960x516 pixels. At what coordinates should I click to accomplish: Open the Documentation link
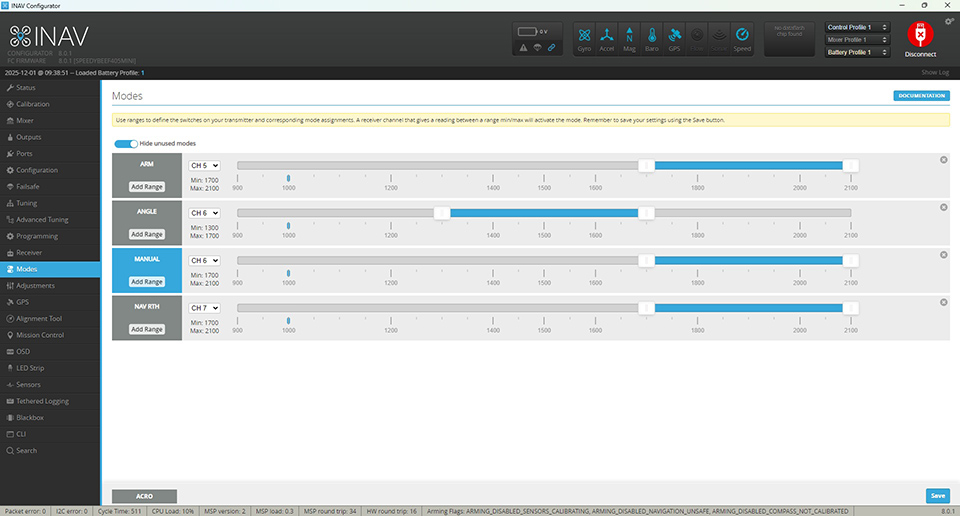pos(921,96)
